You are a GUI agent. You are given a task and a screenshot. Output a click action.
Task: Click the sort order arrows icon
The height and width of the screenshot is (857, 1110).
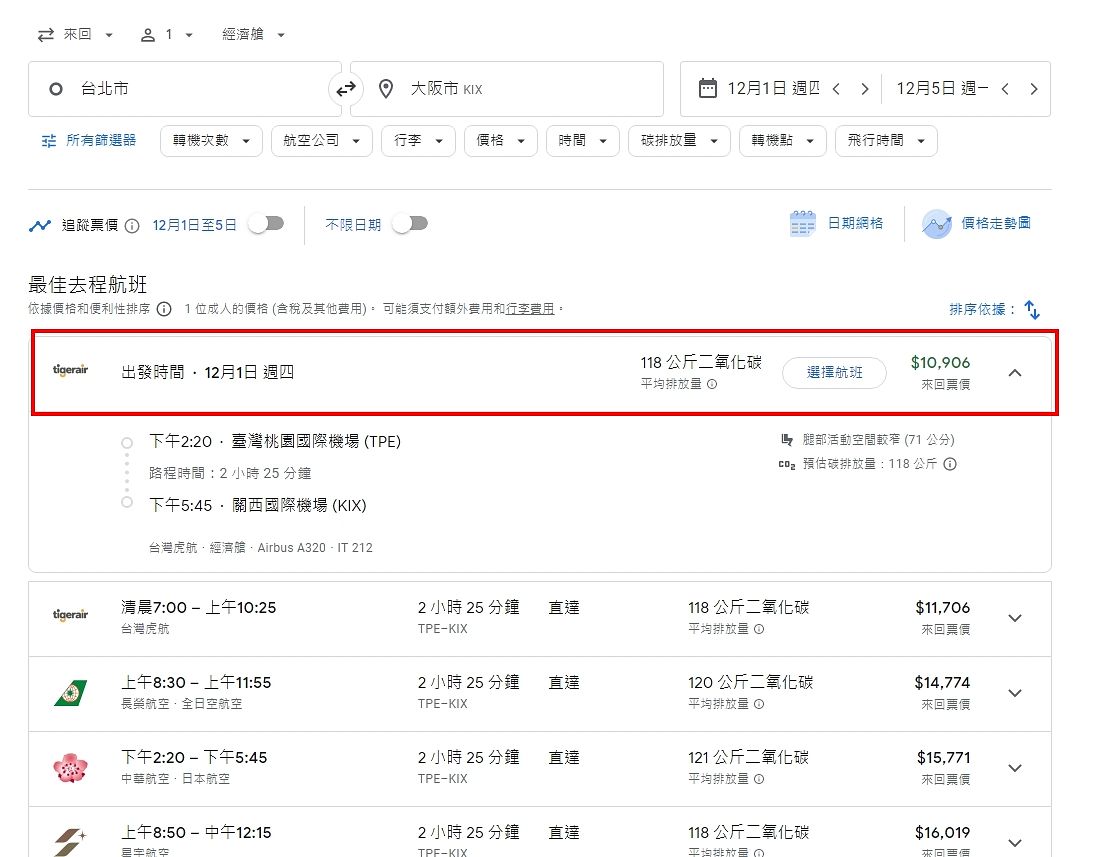1033,310
